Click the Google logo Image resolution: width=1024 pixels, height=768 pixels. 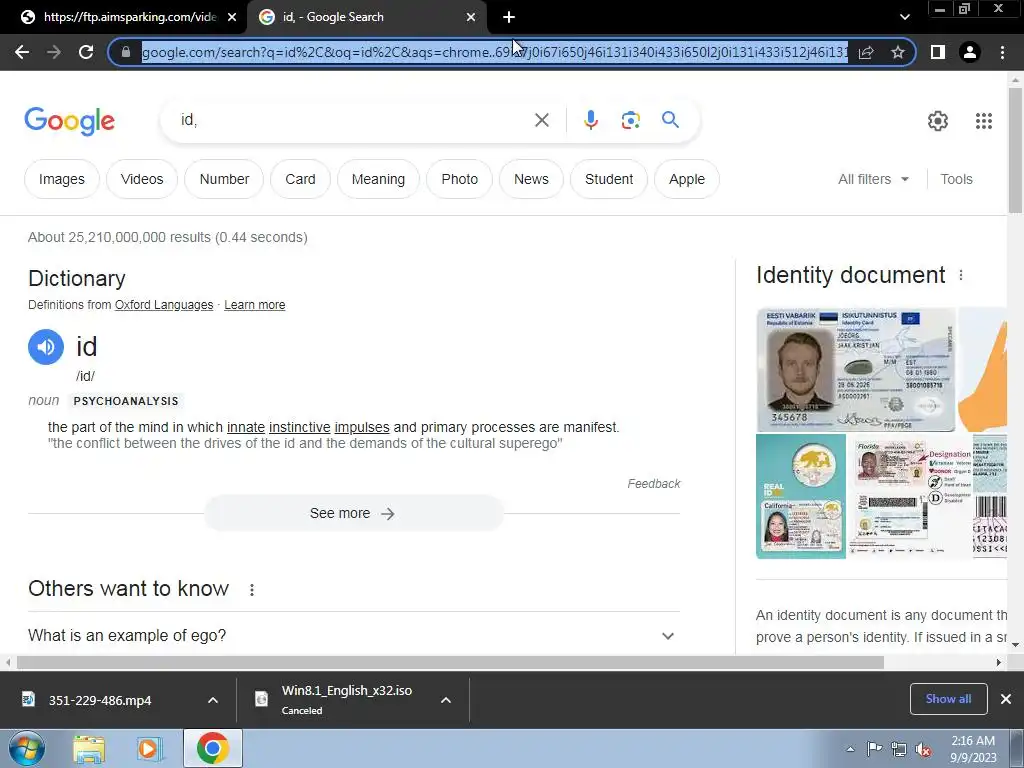(69, 121)
